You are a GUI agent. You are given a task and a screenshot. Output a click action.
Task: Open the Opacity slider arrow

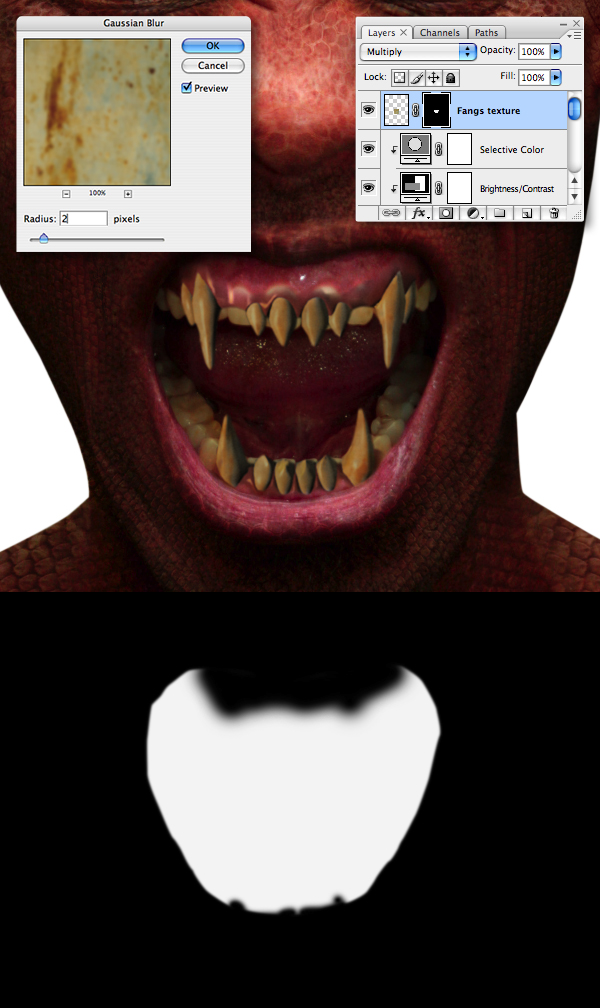pos(556,51)
